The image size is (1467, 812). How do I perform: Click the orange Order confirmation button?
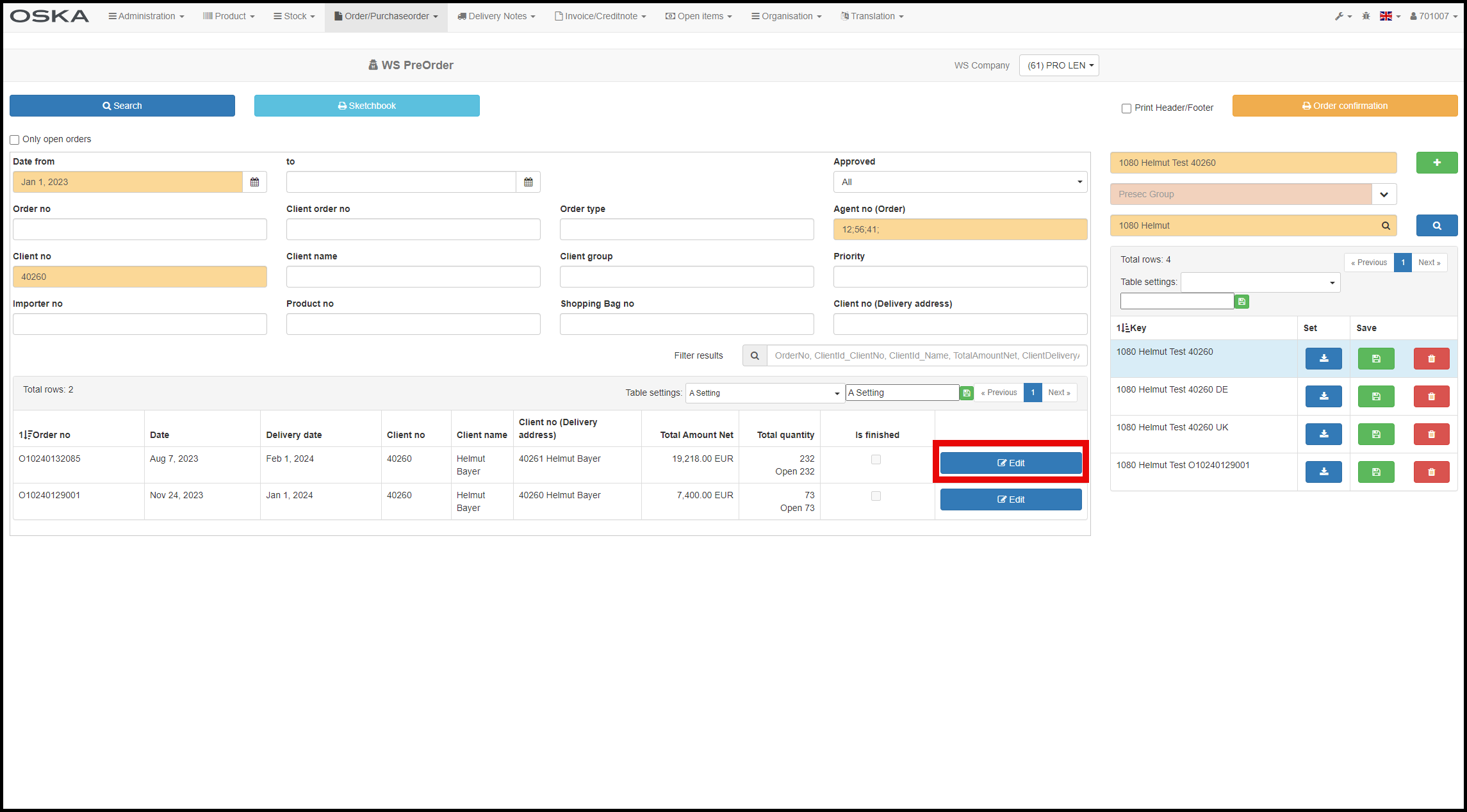(x=1345, y=106)
